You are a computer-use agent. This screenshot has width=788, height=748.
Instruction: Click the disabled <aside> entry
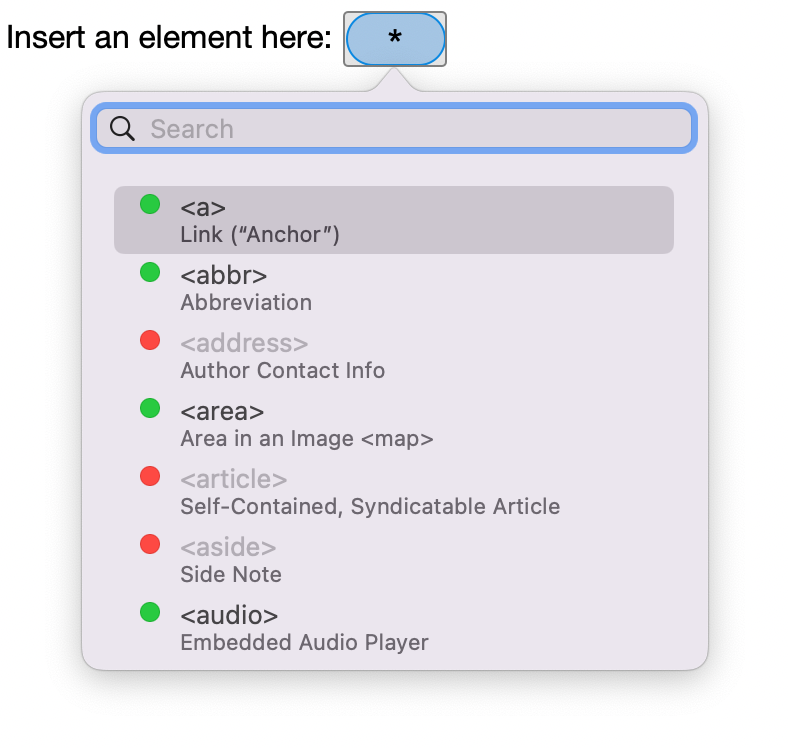coord(394,560)
